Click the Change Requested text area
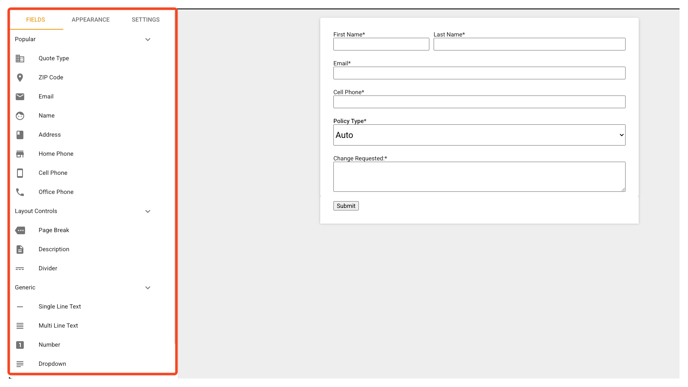 (x=479, y=177)
